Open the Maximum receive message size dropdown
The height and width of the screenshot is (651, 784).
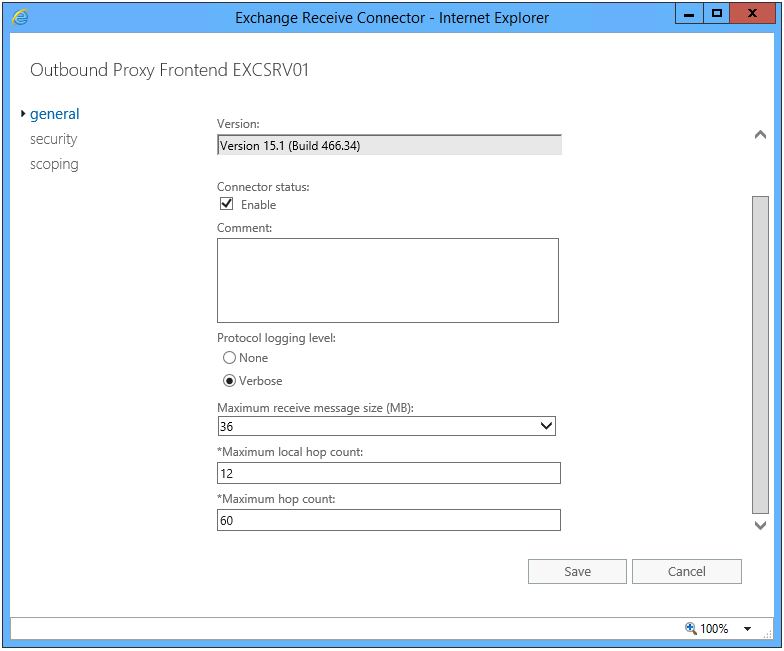(386, 426)
